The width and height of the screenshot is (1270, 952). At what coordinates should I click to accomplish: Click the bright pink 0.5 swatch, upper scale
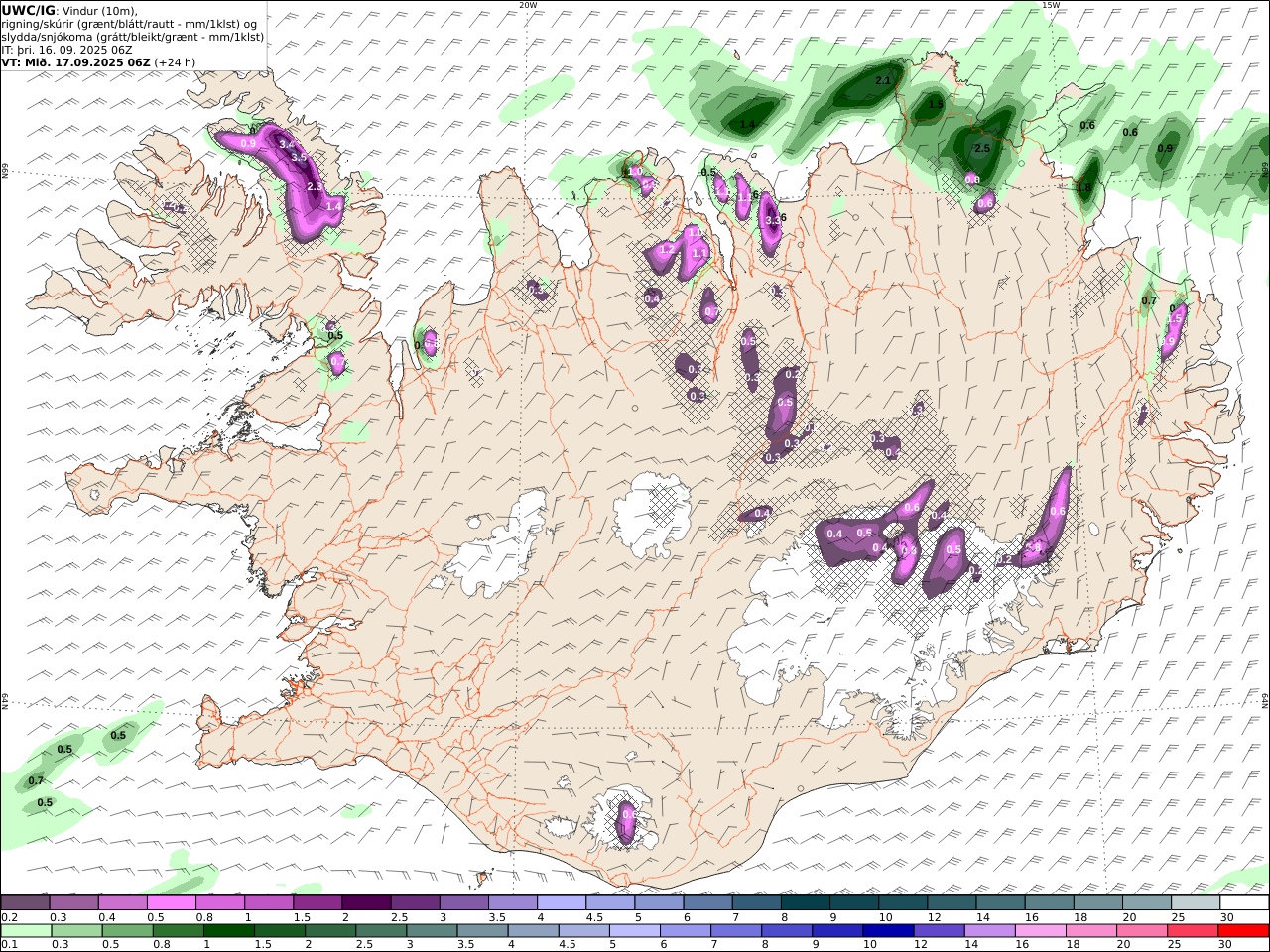172,903
